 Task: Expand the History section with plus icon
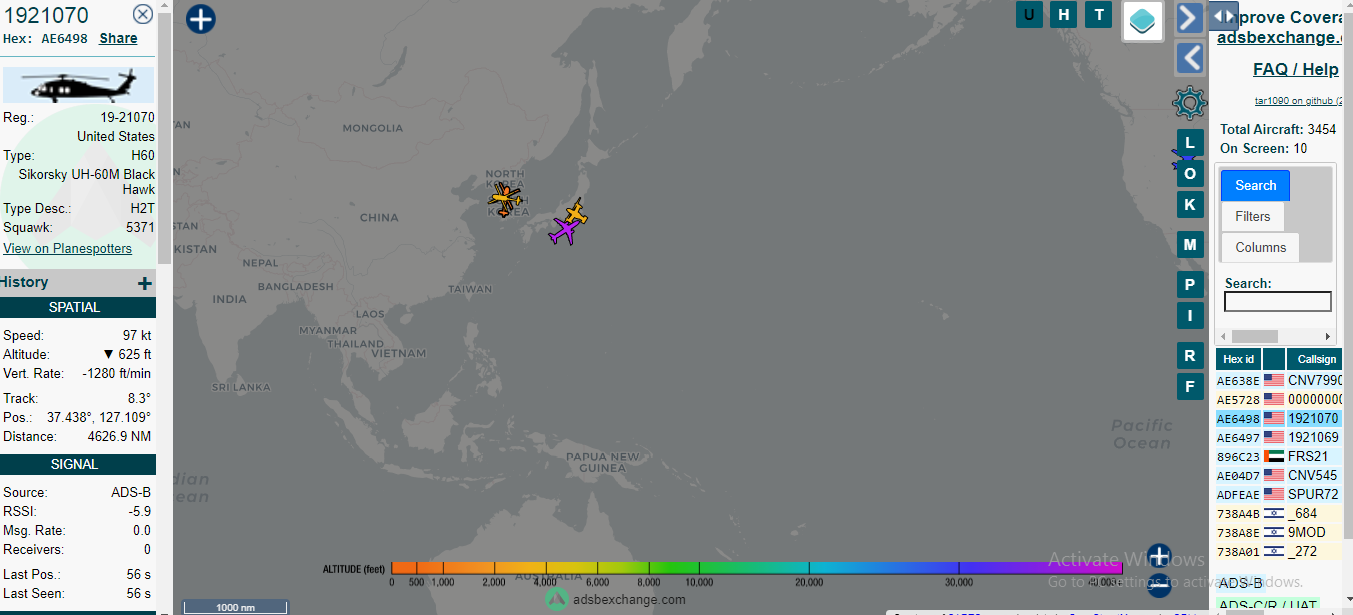point(145,283)
